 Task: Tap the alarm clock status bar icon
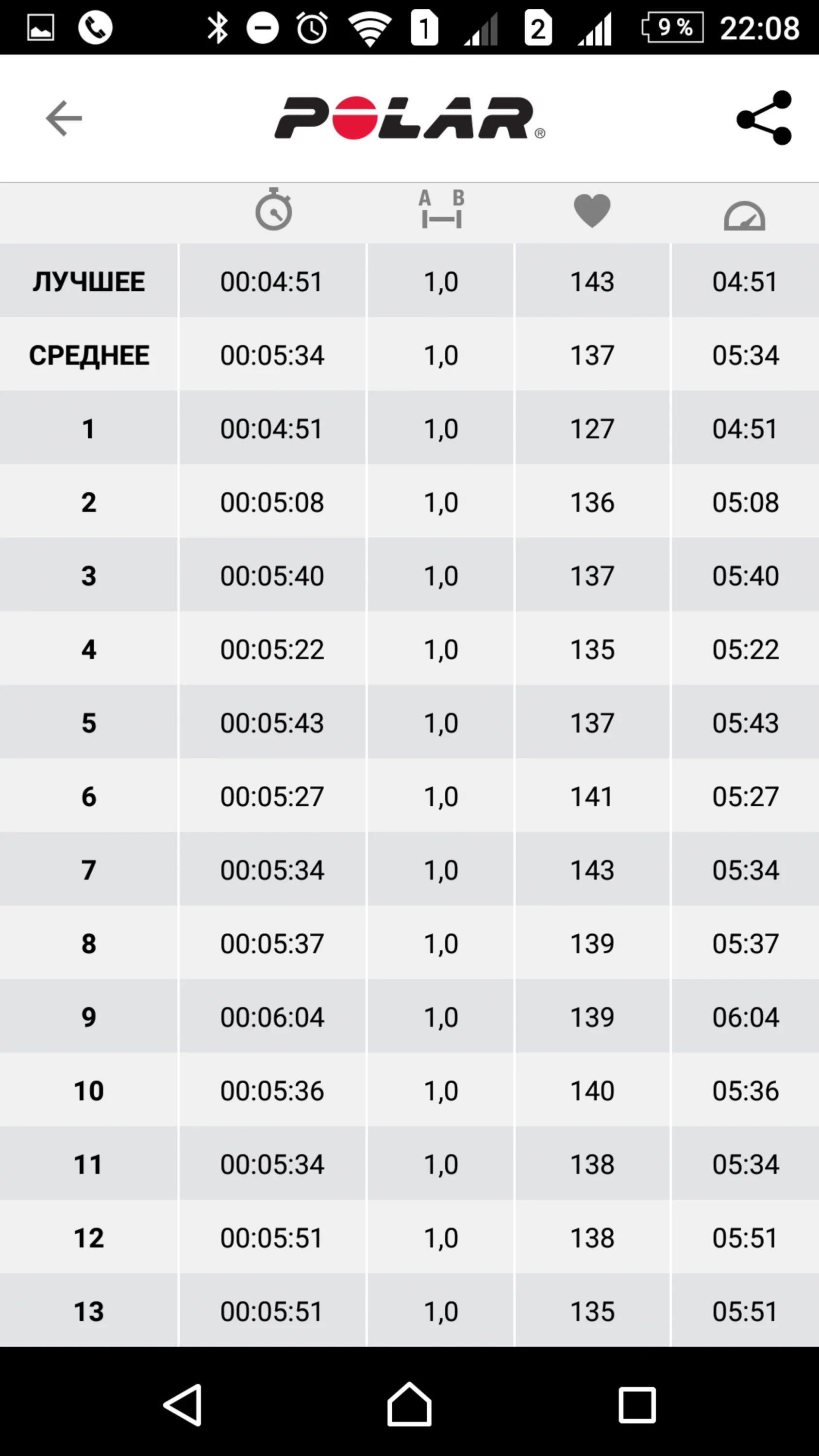pyautogui.click(x=312, y=28)
